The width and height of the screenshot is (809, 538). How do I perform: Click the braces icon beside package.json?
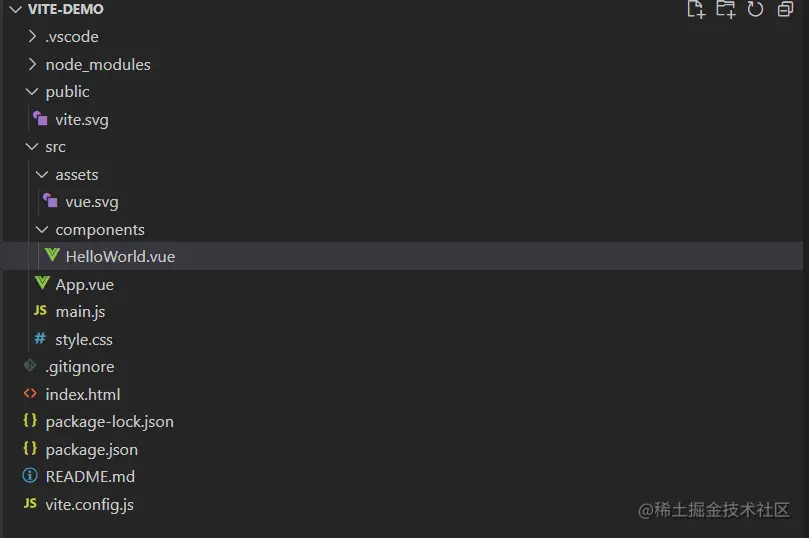30,449
